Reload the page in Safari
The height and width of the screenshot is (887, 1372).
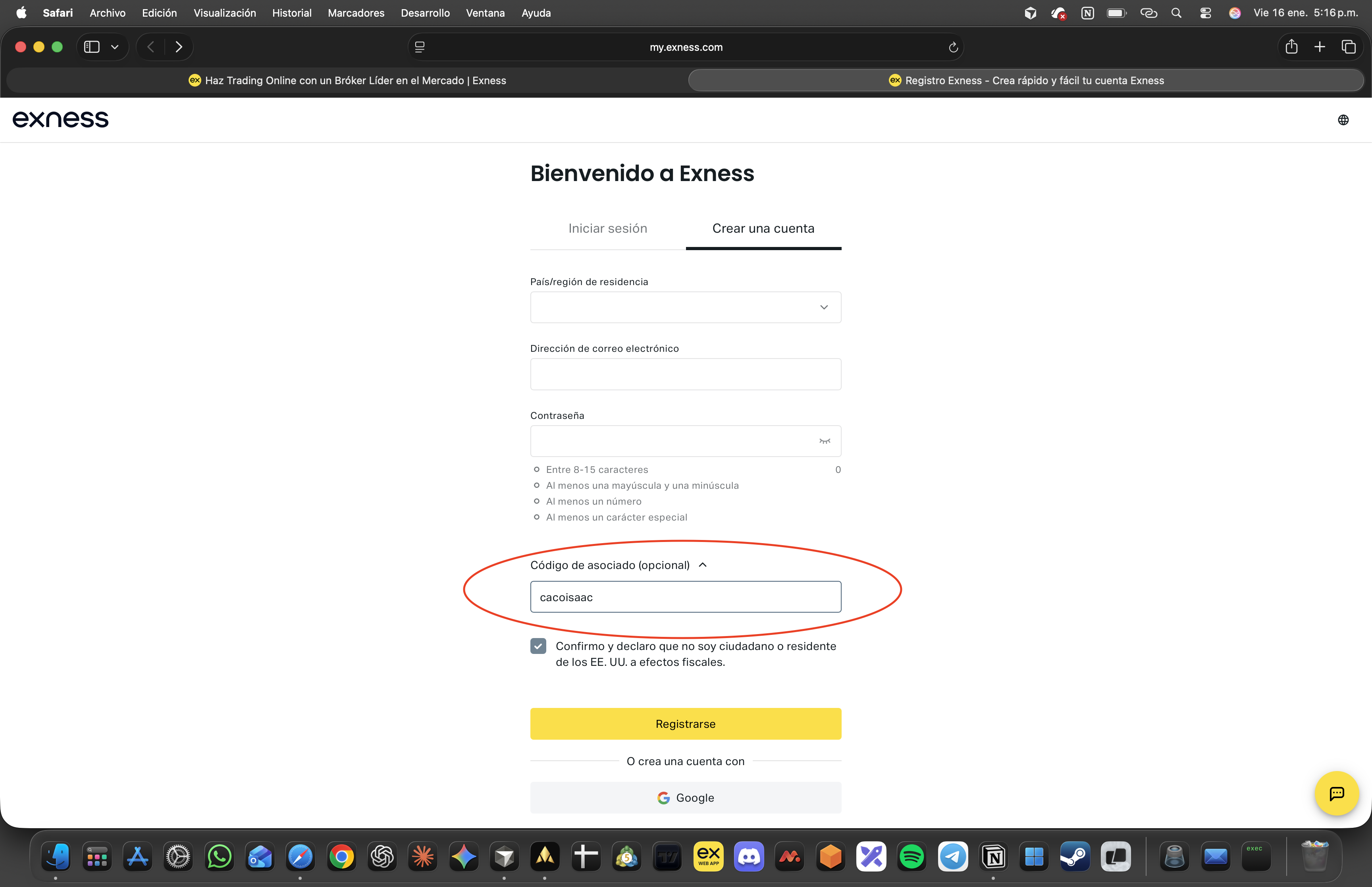(953, 47)
